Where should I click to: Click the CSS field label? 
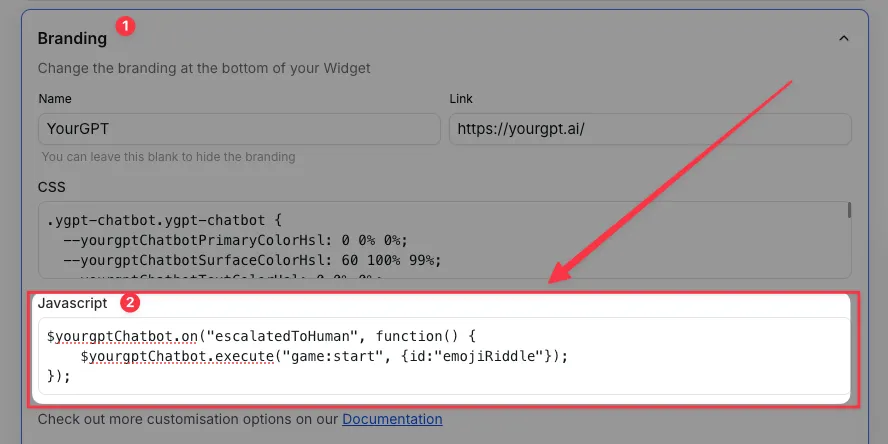click(51, 186)
